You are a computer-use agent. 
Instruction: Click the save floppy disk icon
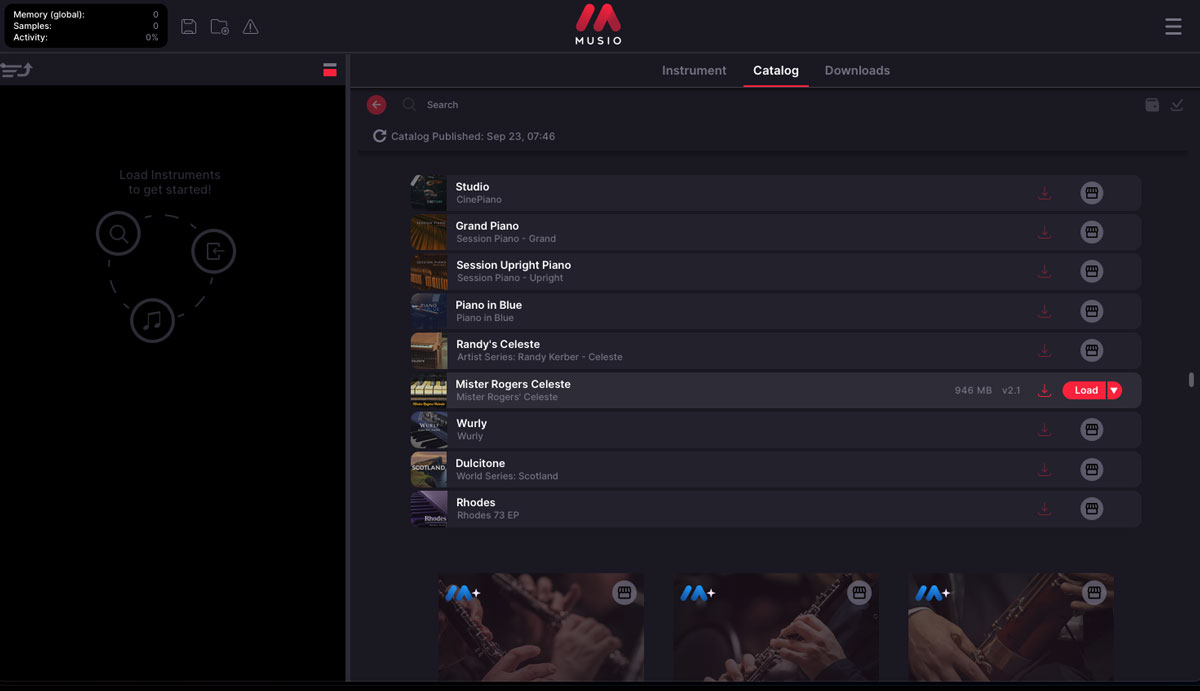click(188, 27)
